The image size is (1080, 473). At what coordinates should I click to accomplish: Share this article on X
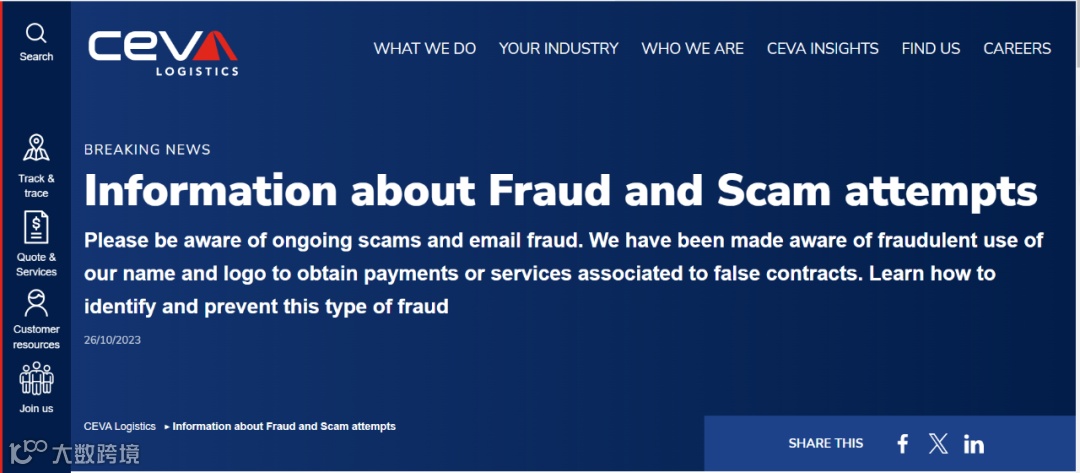938,444
